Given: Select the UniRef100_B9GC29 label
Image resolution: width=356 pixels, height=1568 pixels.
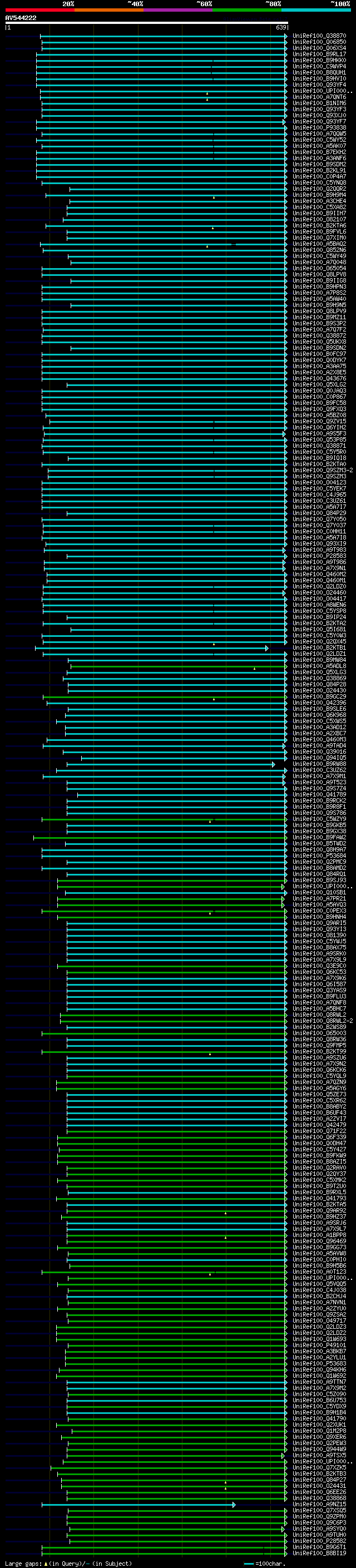Looking at the screenshot, I should click(319, 696).
